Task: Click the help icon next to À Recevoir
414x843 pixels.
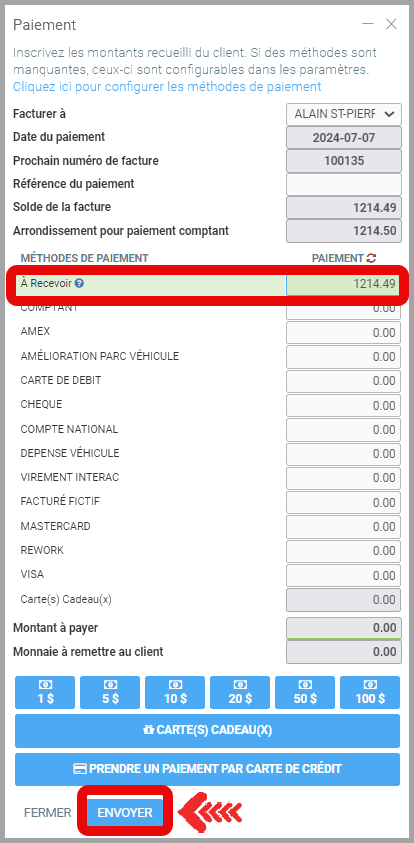Action: coord(79,283)
